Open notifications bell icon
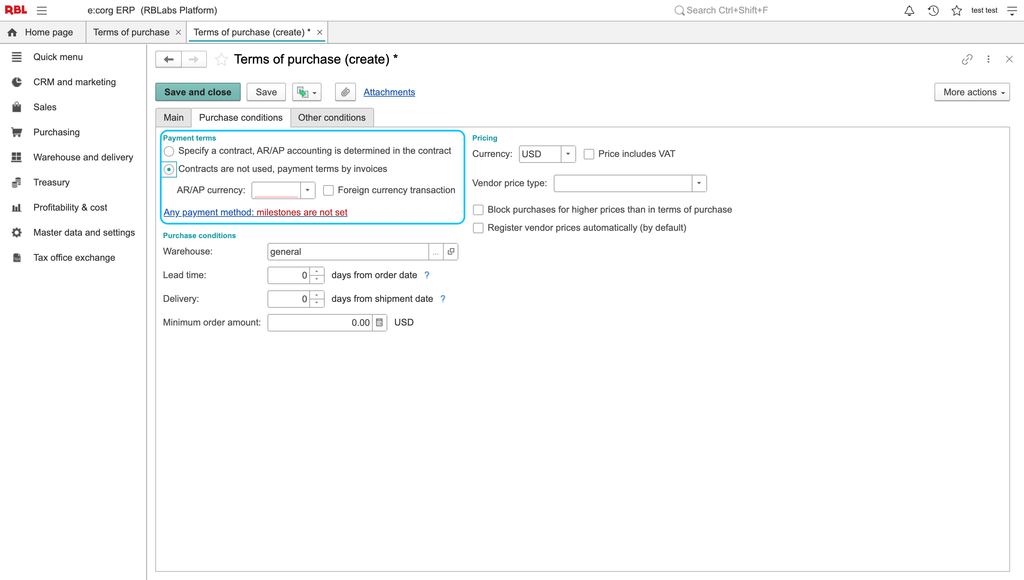 coord(909,10)
